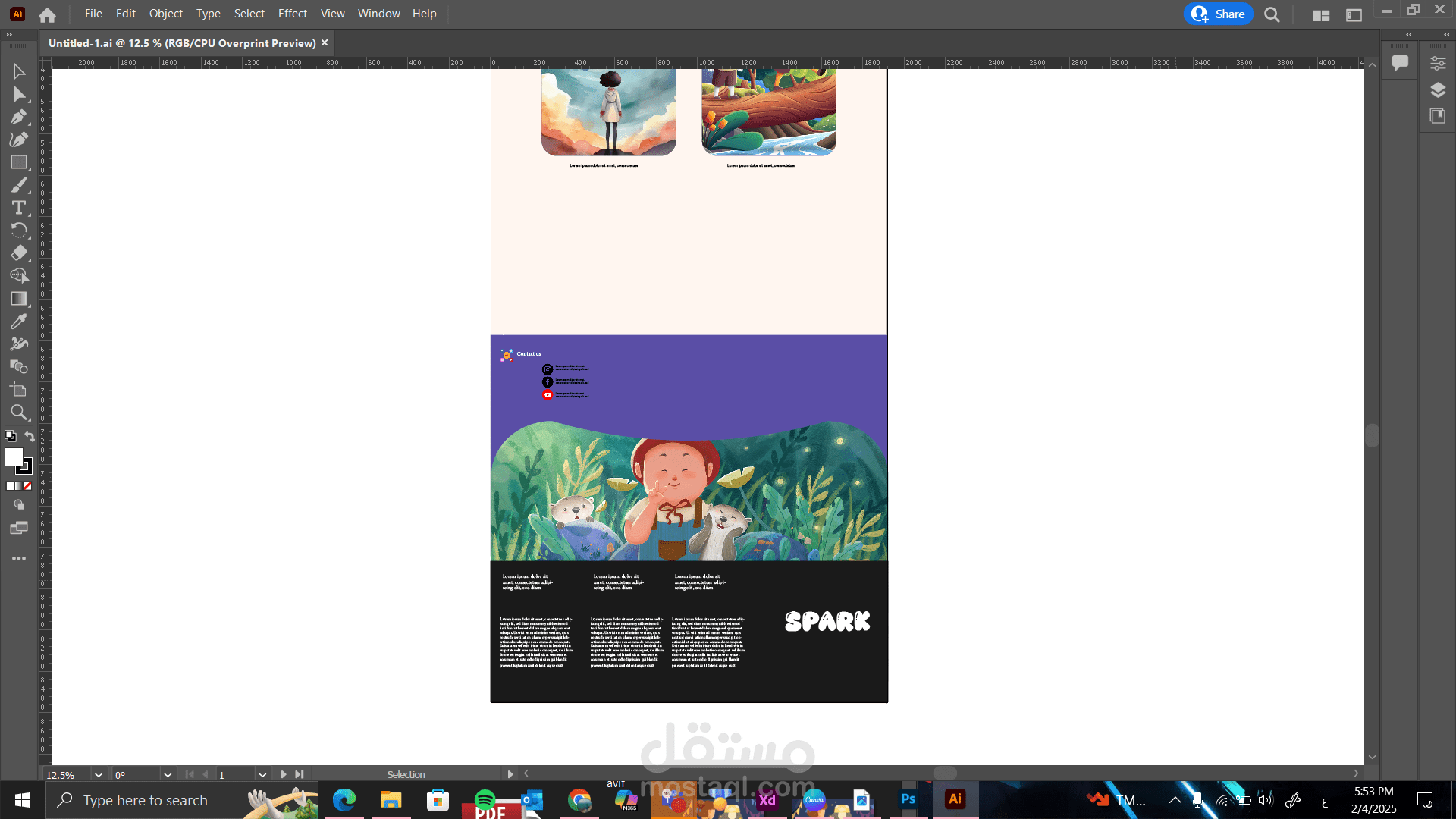
Task: Open the Arrange Documents icon
Action: point(1321,15)
